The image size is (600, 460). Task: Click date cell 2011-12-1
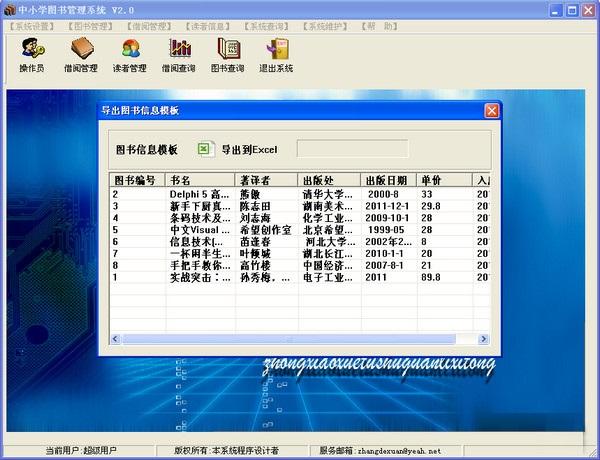pos(387,206)
